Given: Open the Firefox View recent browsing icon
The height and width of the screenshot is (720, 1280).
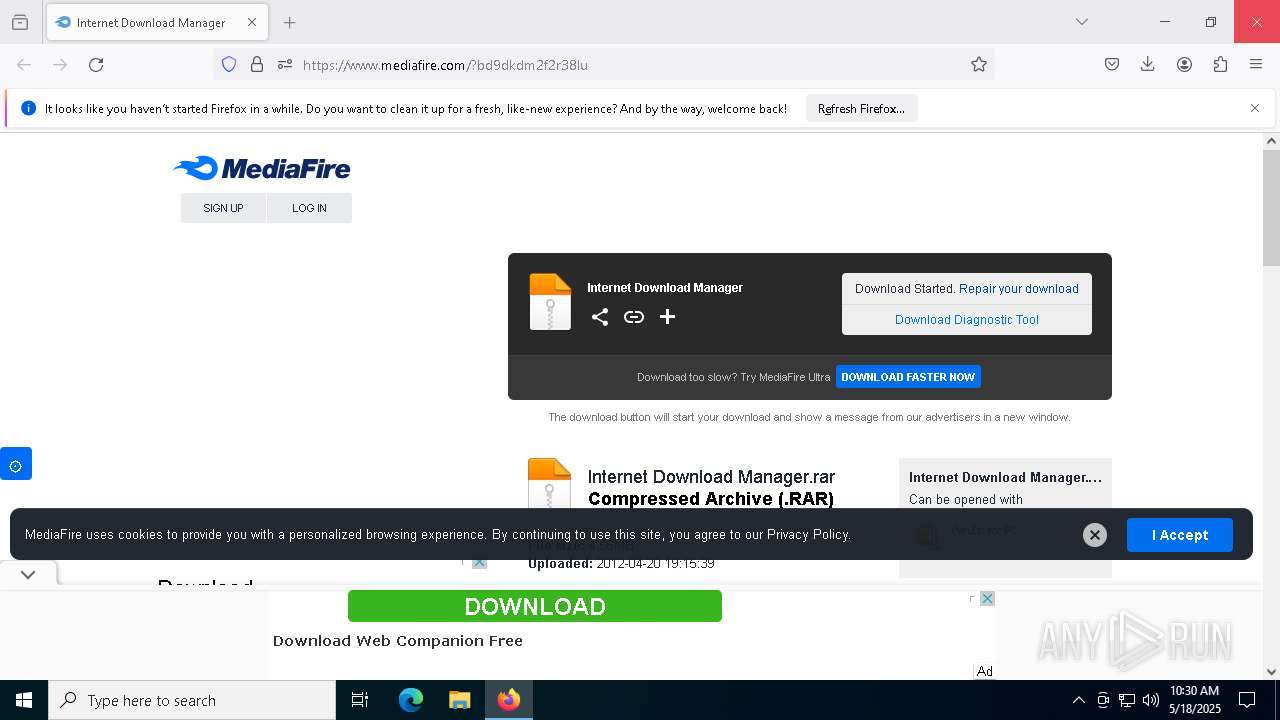Looking at the screenshot, I should tap(20, 22).
